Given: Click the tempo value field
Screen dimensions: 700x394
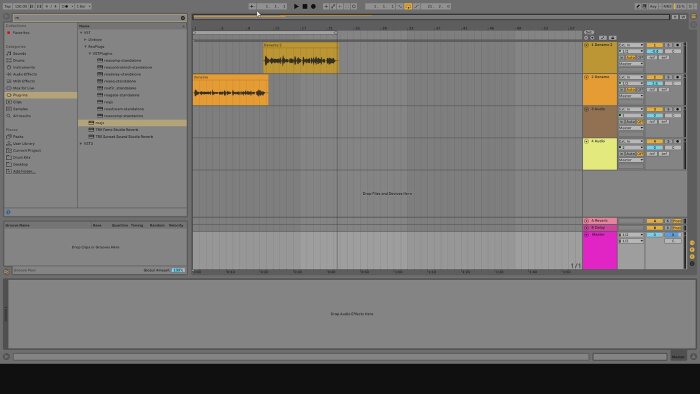Looking at the screenshot, I should coord(21,6).
